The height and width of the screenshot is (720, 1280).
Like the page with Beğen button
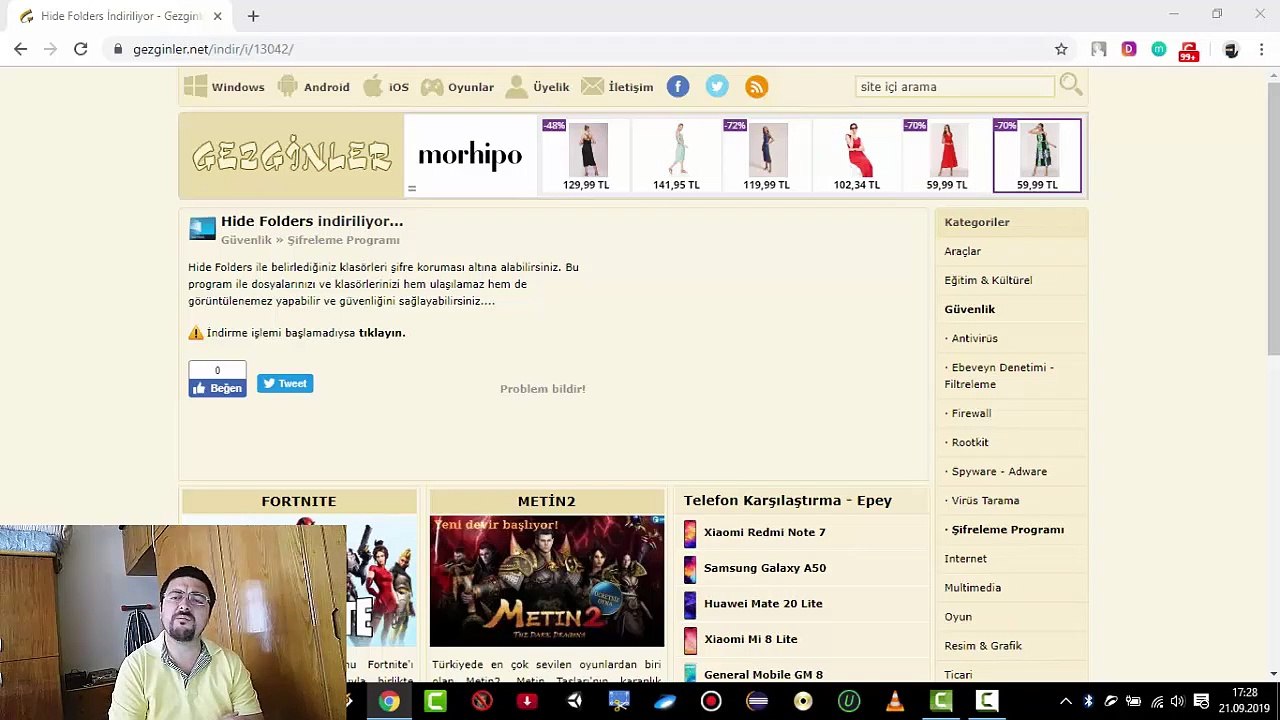click(217, 388)
